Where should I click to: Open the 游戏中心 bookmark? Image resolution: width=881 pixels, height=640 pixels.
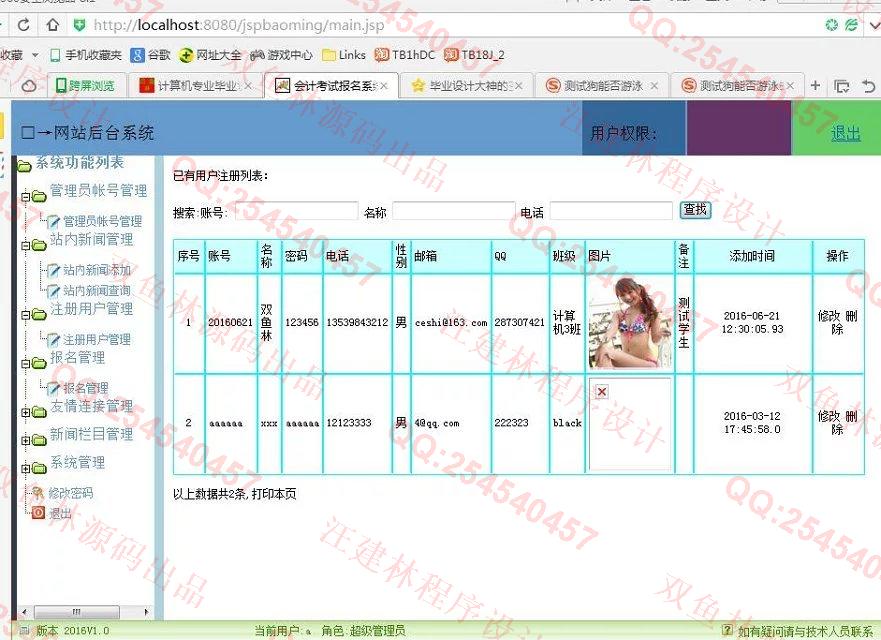(281, 55)
